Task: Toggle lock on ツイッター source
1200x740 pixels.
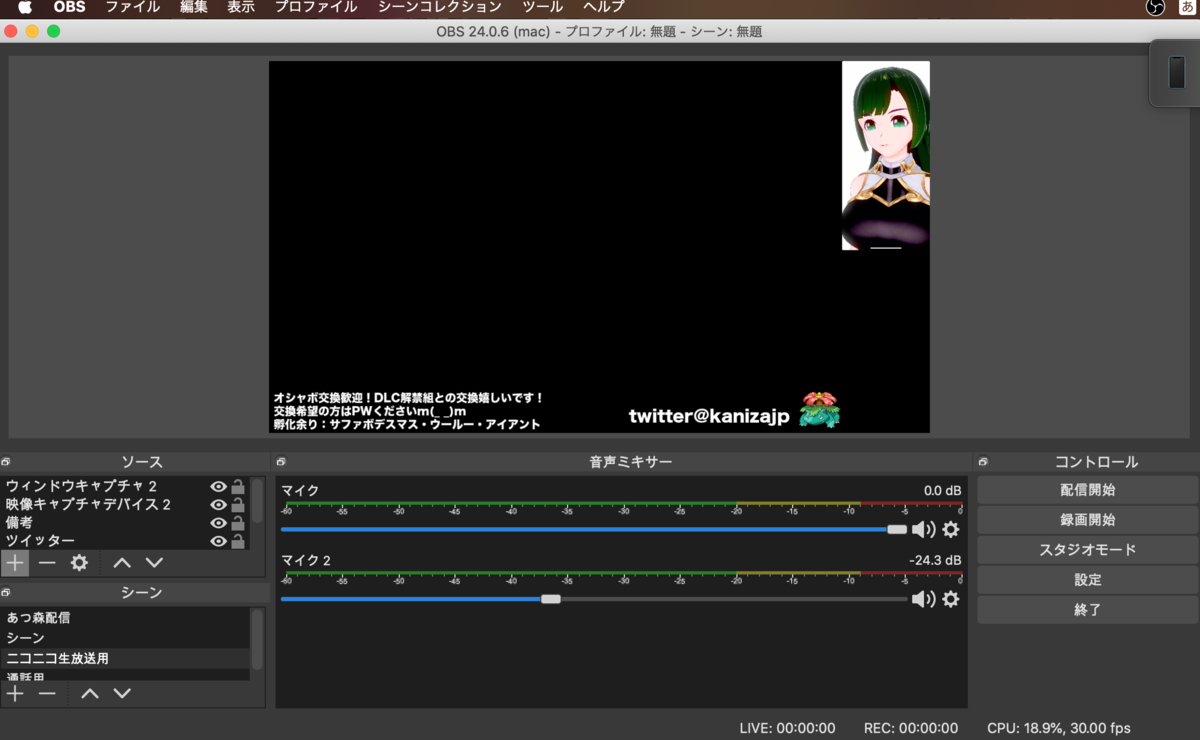Action: click(238, 541)
